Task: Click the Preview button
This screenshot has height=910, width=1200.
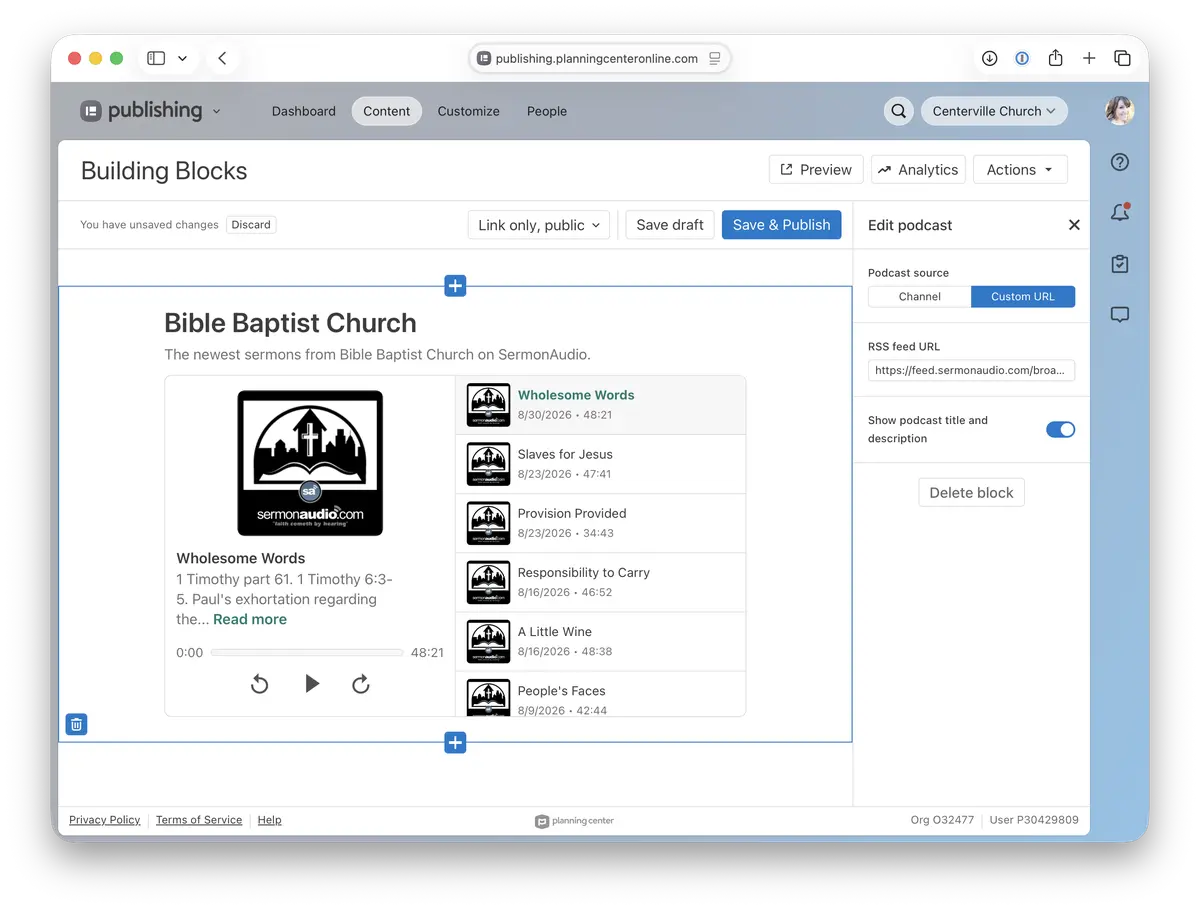Action: pyautogui.click(x=816, y=169)
